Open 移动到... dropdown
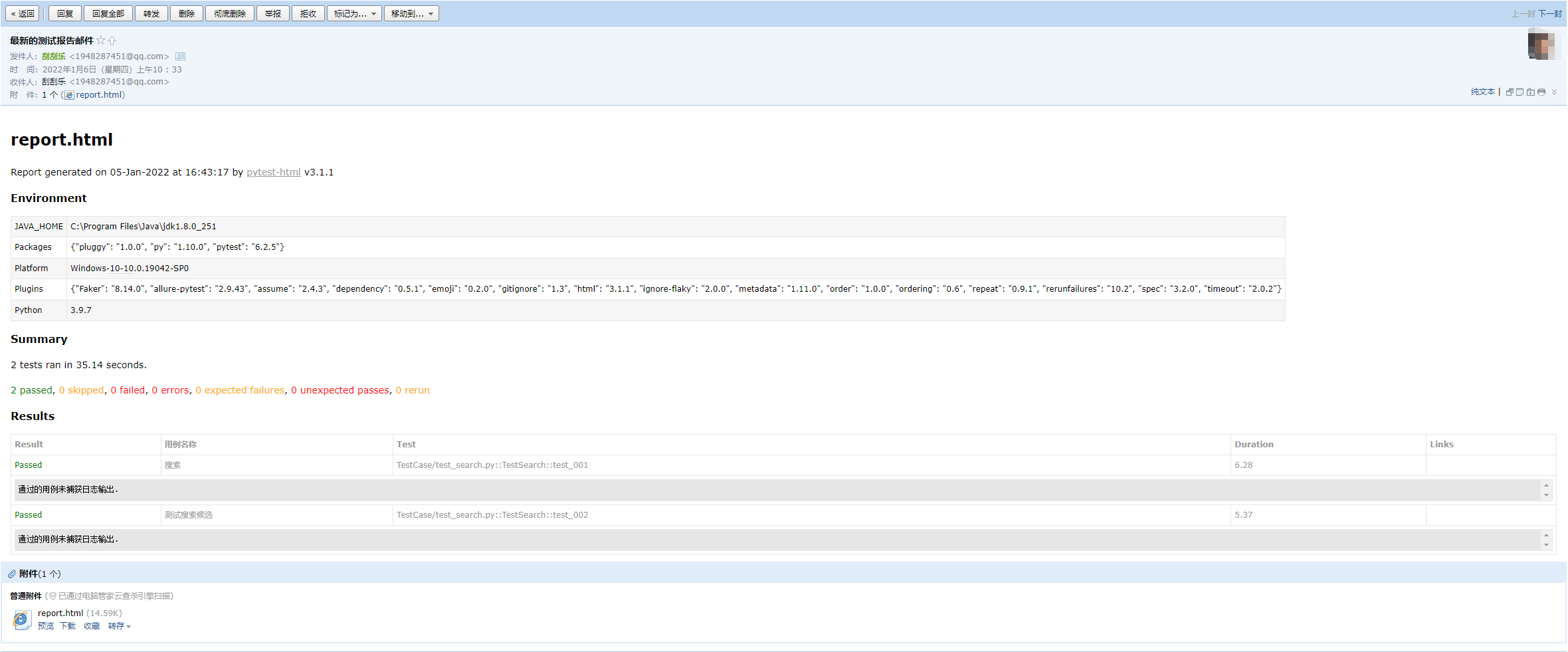The width and height of the screenshot is (1568, 652). pos(412,13)
